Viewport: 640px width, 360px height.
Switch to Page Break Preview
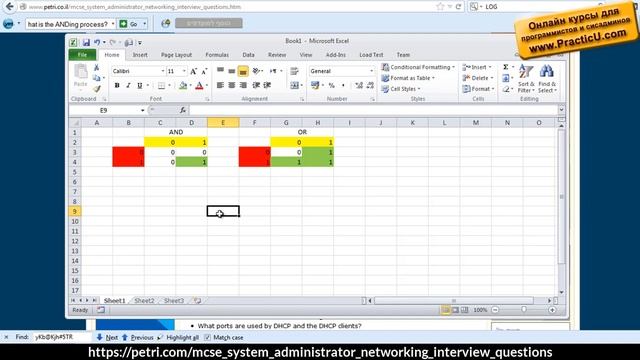point(465,310)
